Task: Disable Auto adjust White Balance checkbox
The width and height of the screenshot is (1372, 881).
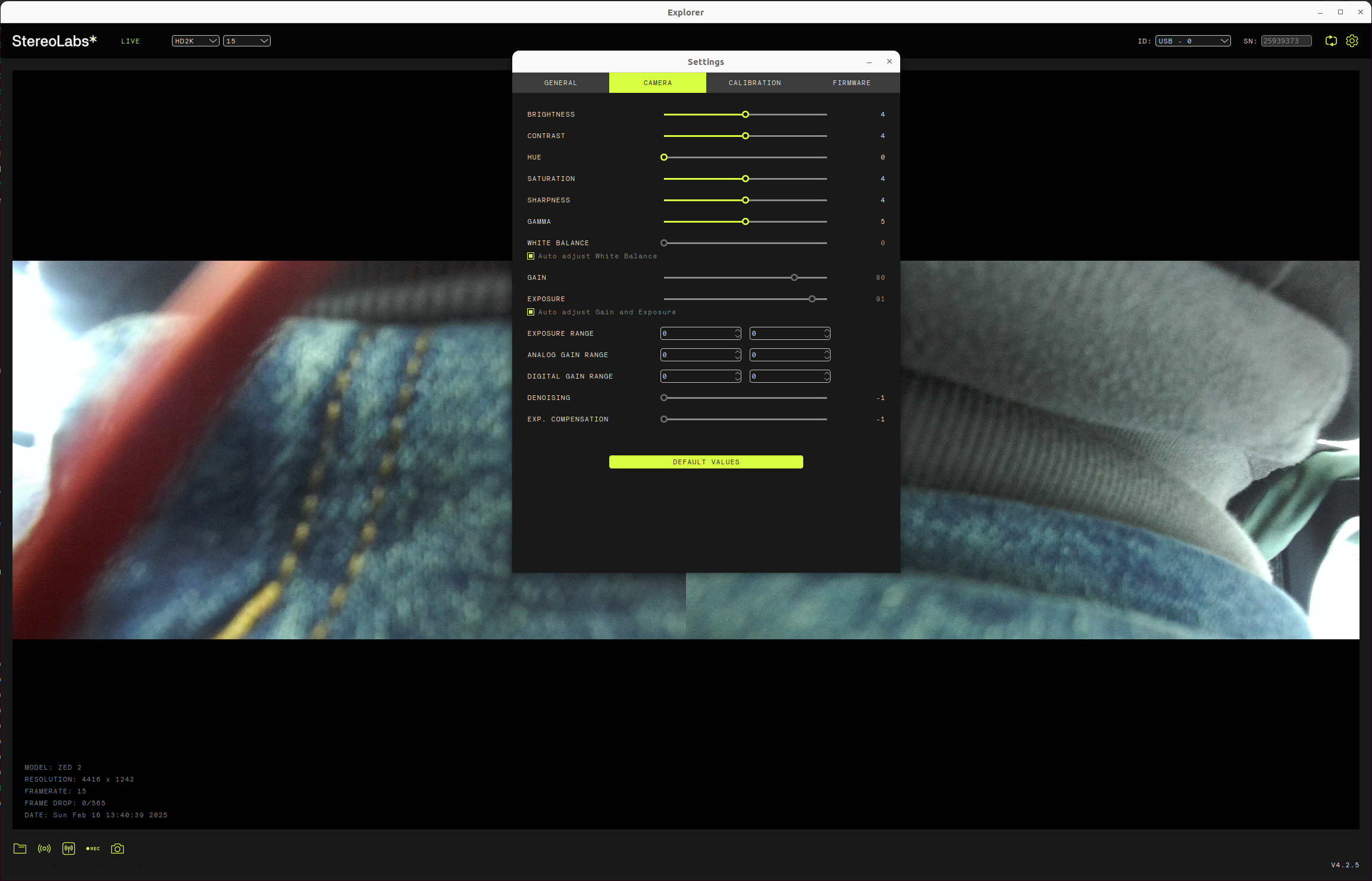Action: click(x=531, y=256)
